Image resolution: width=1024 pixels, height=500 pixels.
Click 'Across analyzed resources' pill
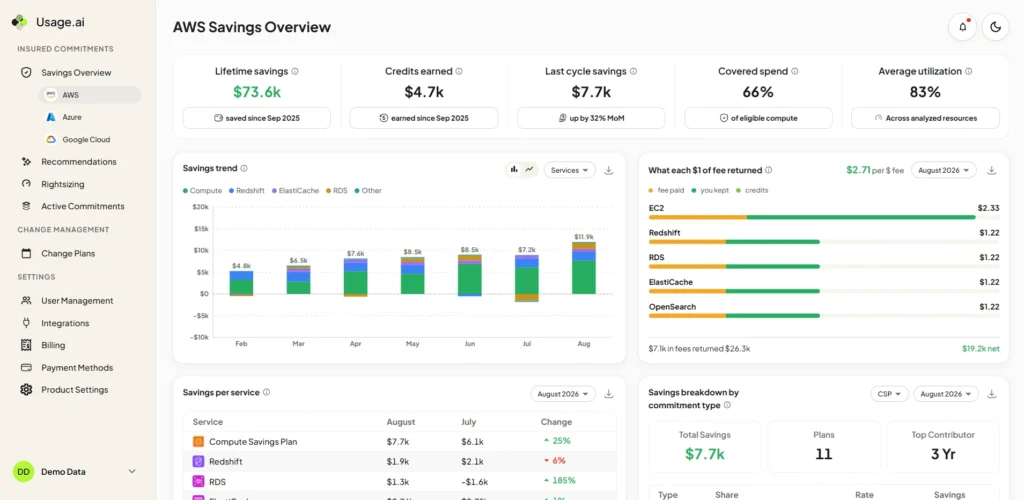tap(925, 118)
